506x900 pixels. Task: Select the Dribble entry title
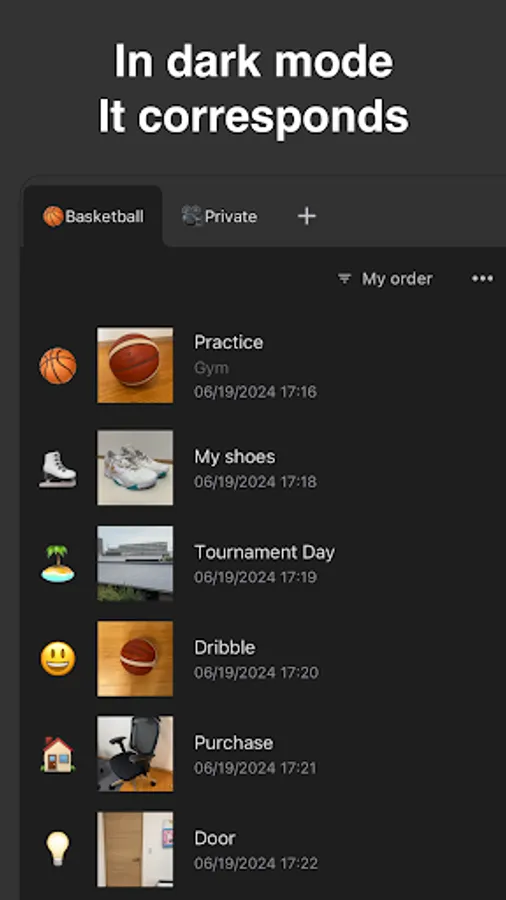click(225, 647)
